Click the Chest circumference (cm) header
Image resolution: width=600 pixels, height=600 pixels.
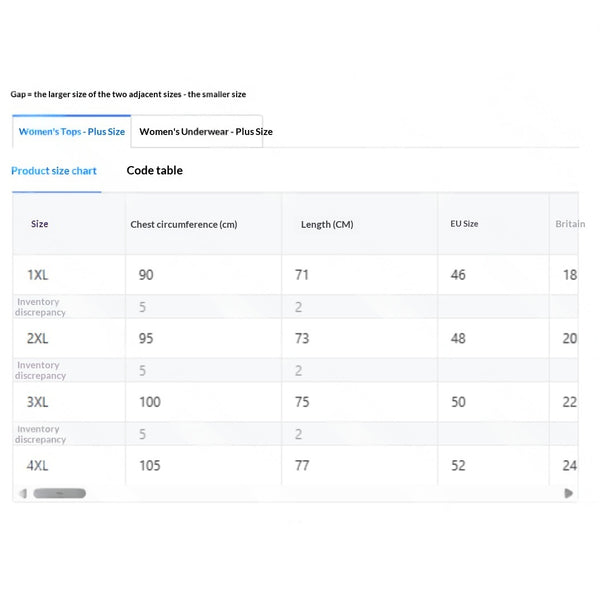pos(184,224)
